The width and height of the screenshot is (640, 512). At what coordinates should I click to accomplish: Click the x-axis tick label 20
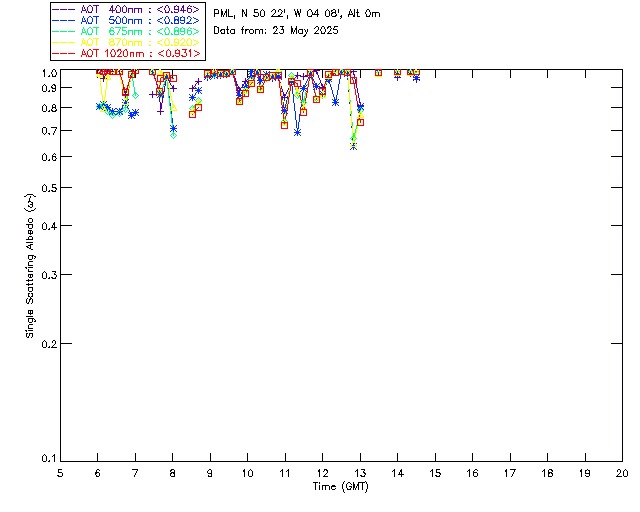click(x=622, y=472)
